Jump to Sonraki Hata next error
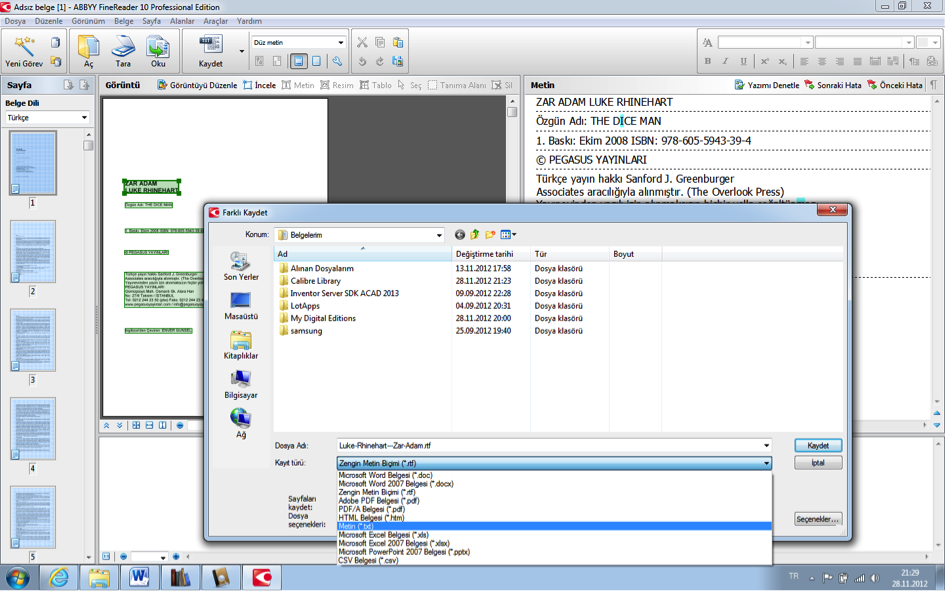The image size is (945, 591). point(834,85)
